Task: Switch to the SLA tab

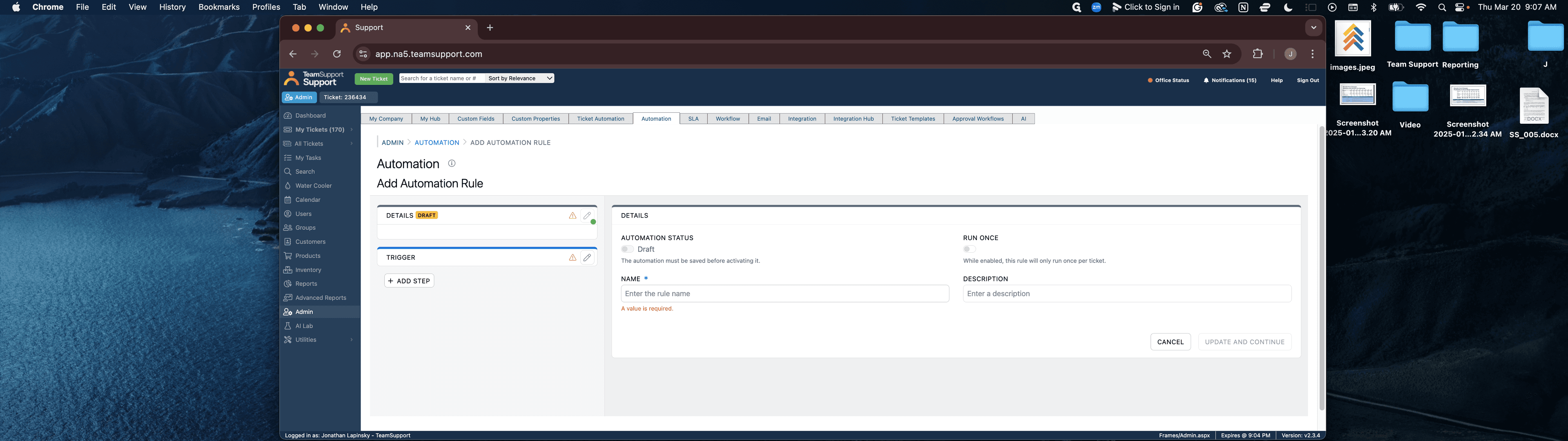Action: click(x=693, y=119)
